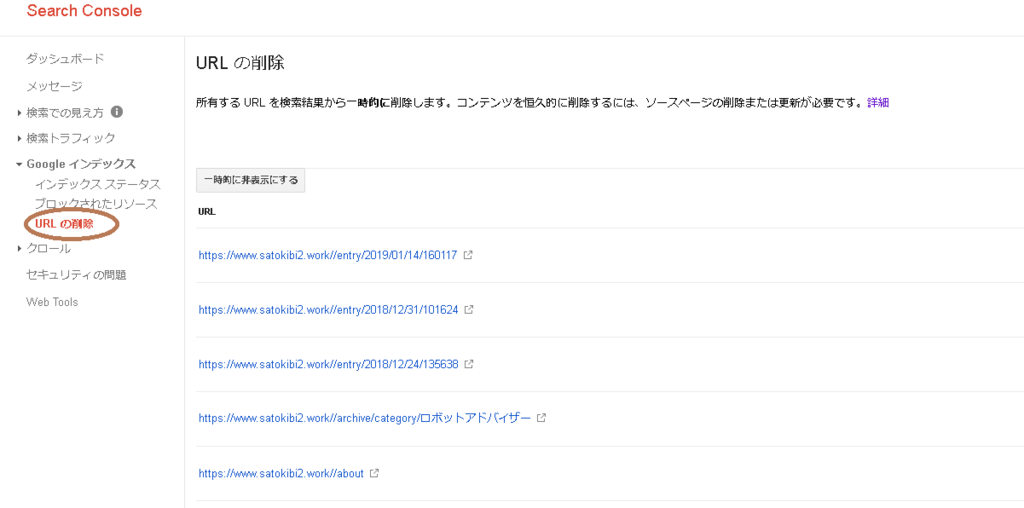Click external-link icon for 2018/12/24/135638 URL

coord(469,363)
